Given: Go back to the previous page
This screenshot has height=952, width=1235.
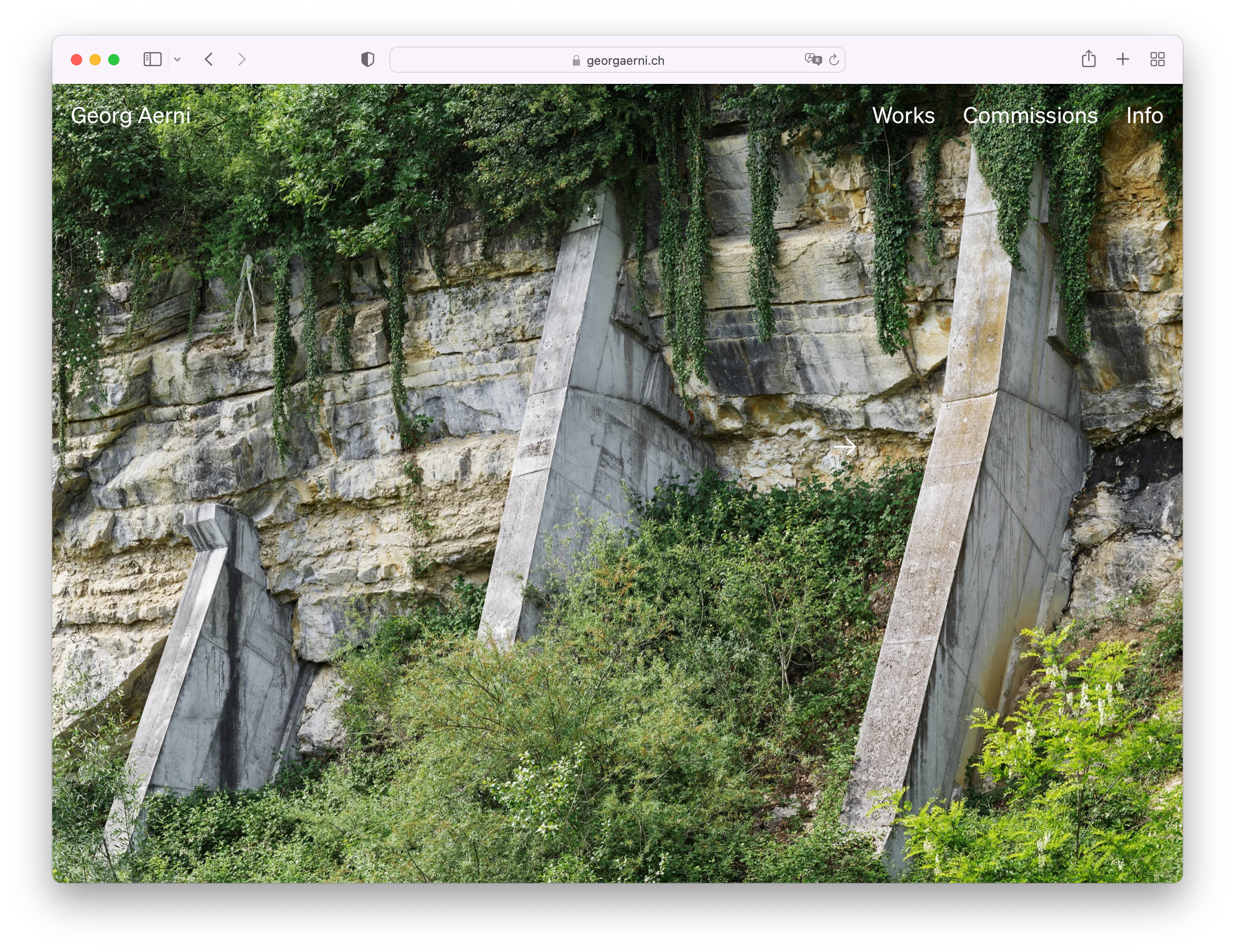Looking at the screenshot, I should point(208,59).
